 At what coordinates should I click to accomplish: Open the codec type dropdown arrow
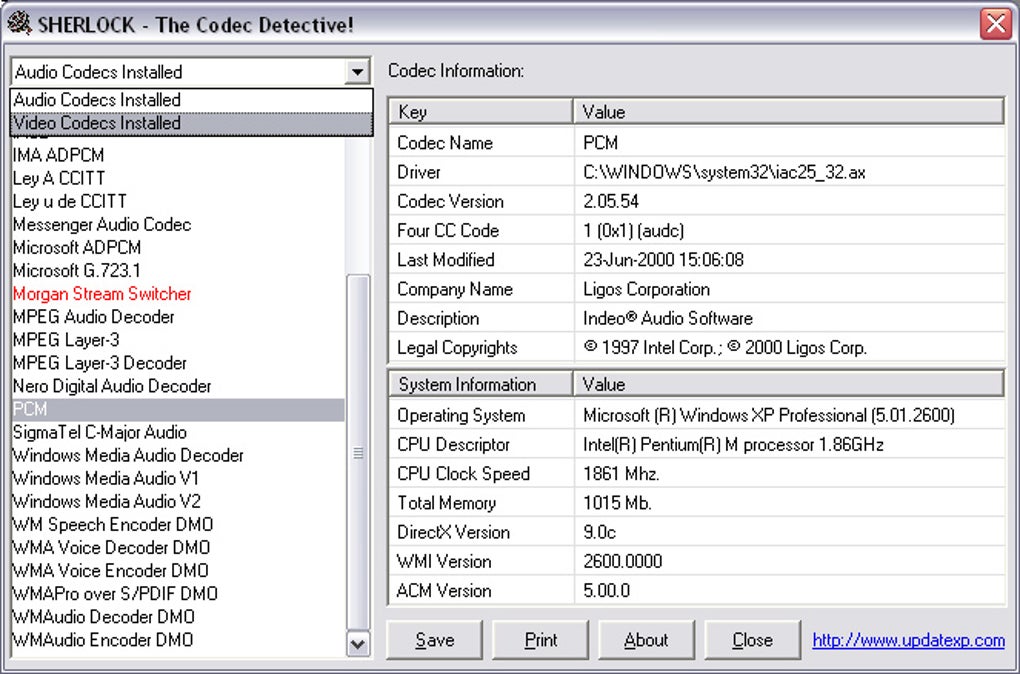point(357,72)
